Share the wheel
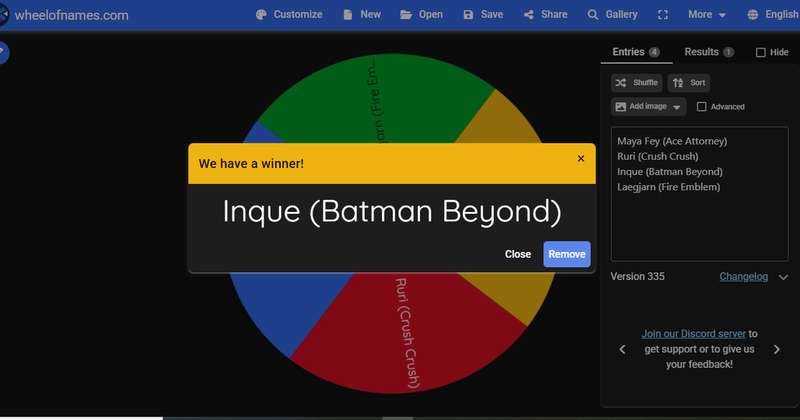 545,14
